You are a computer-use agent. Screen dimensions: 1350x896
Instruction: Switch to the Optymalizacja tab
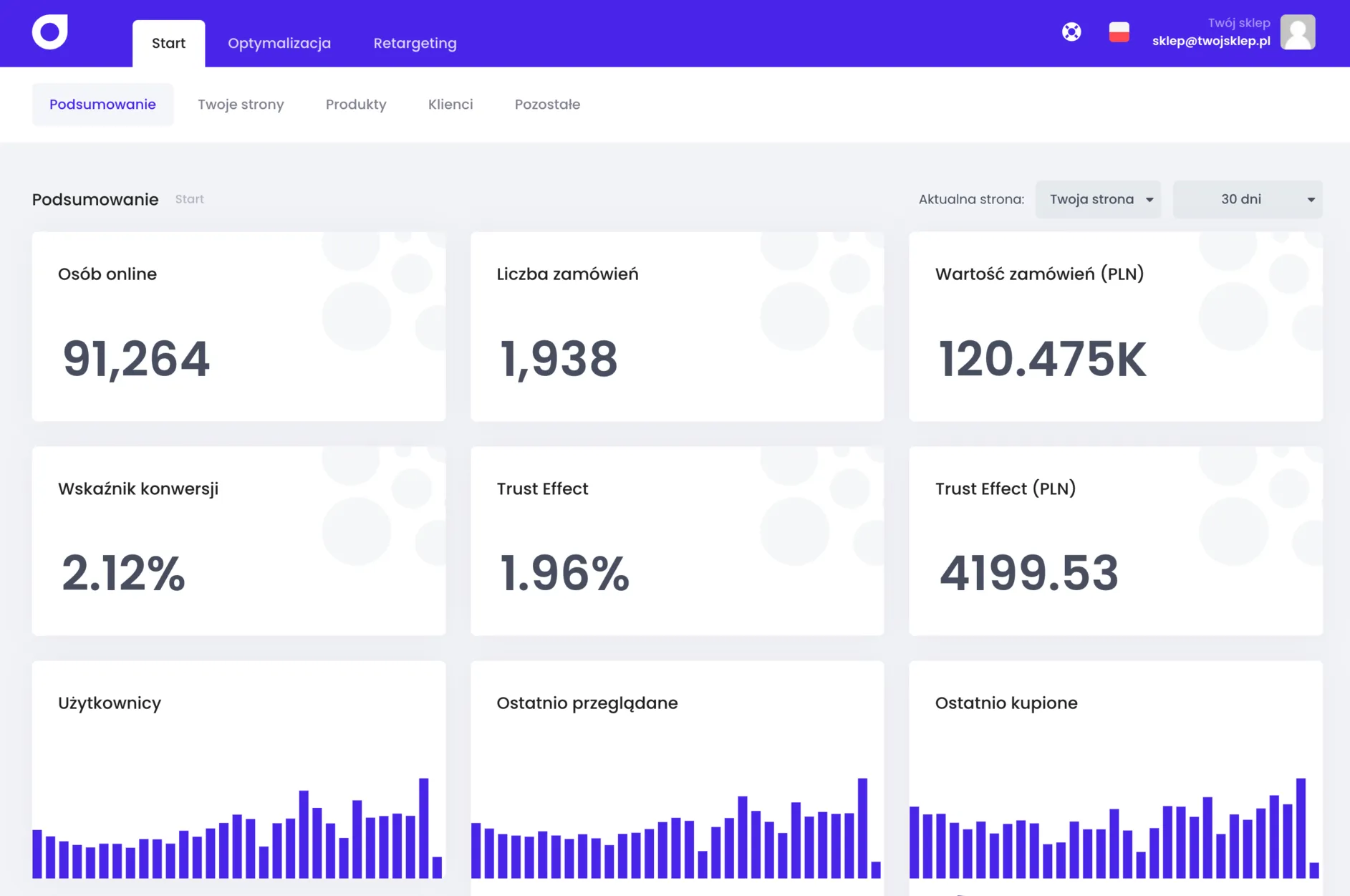[x=279, y=43]
